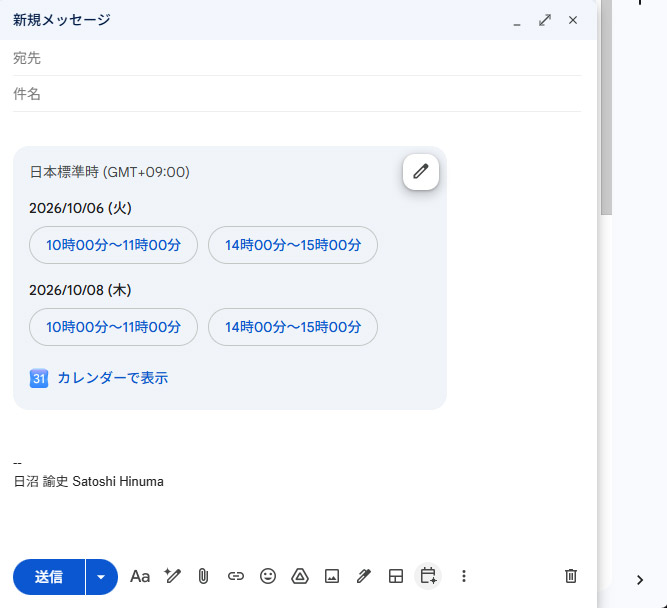Image resolution: width=667 pixels, height=608 pixels.
Task: Click the 2026/10/08 (木) date heading
Action: 80,290
